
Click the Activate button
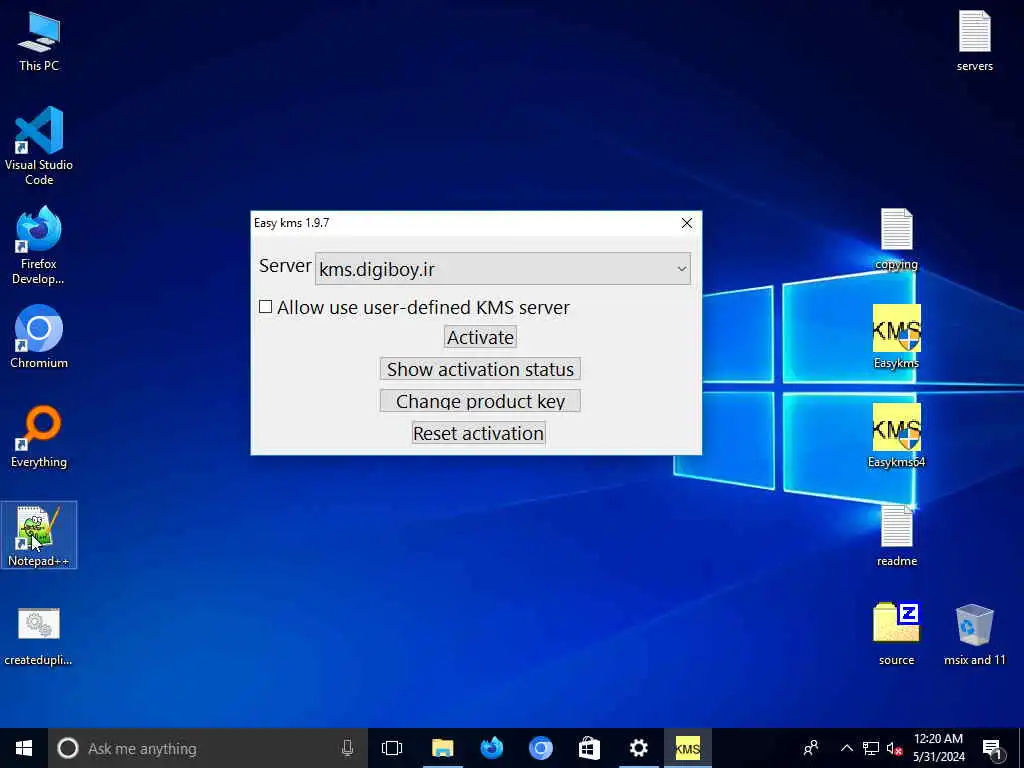480,337
